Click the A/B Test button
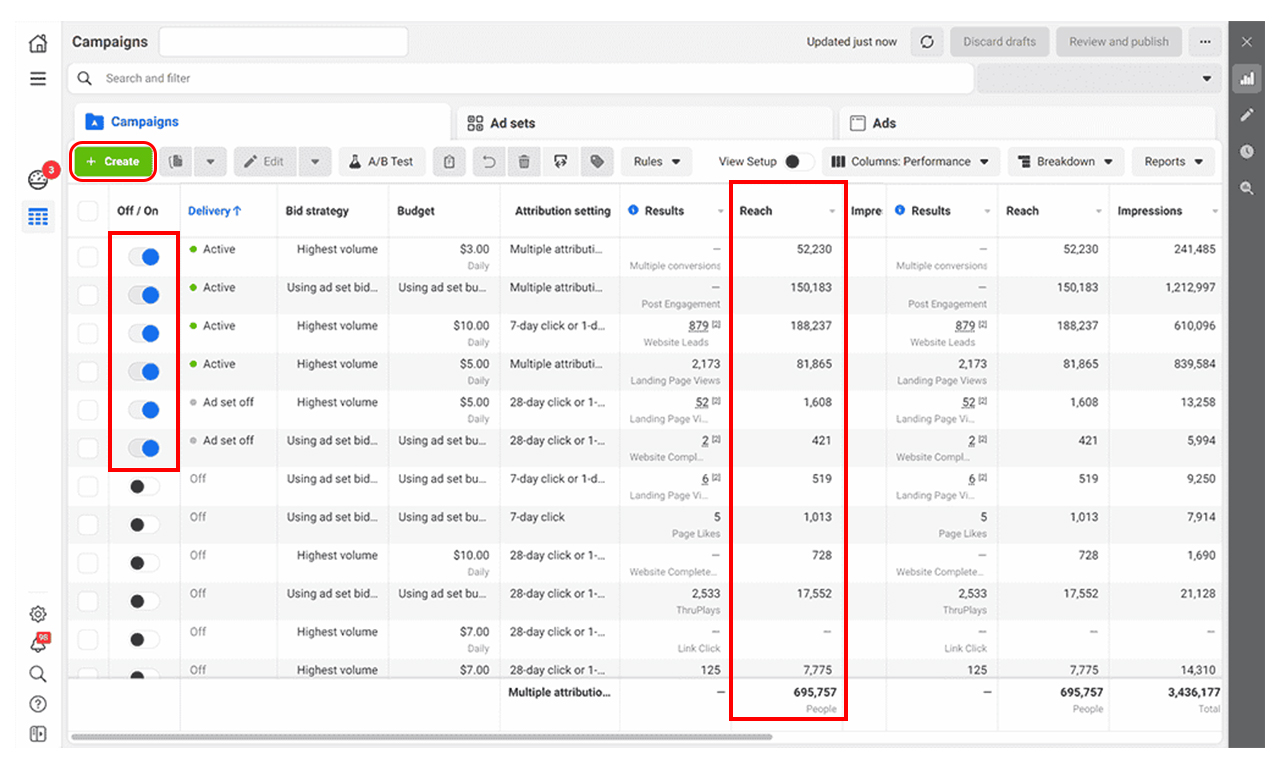 click(382, 161)
